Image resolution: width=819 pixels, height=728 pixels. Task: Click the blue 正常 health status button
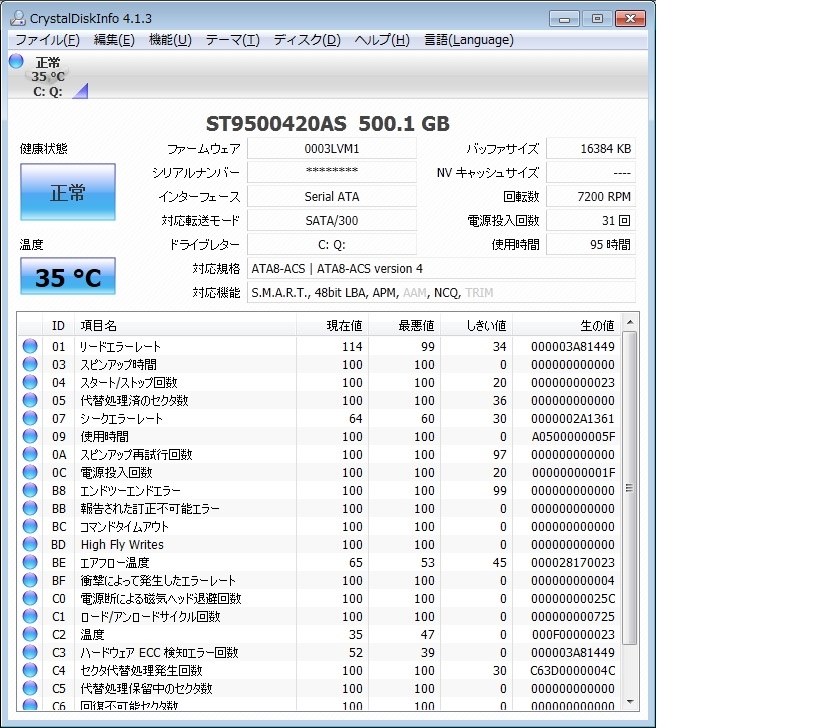[x=68, y=192]
